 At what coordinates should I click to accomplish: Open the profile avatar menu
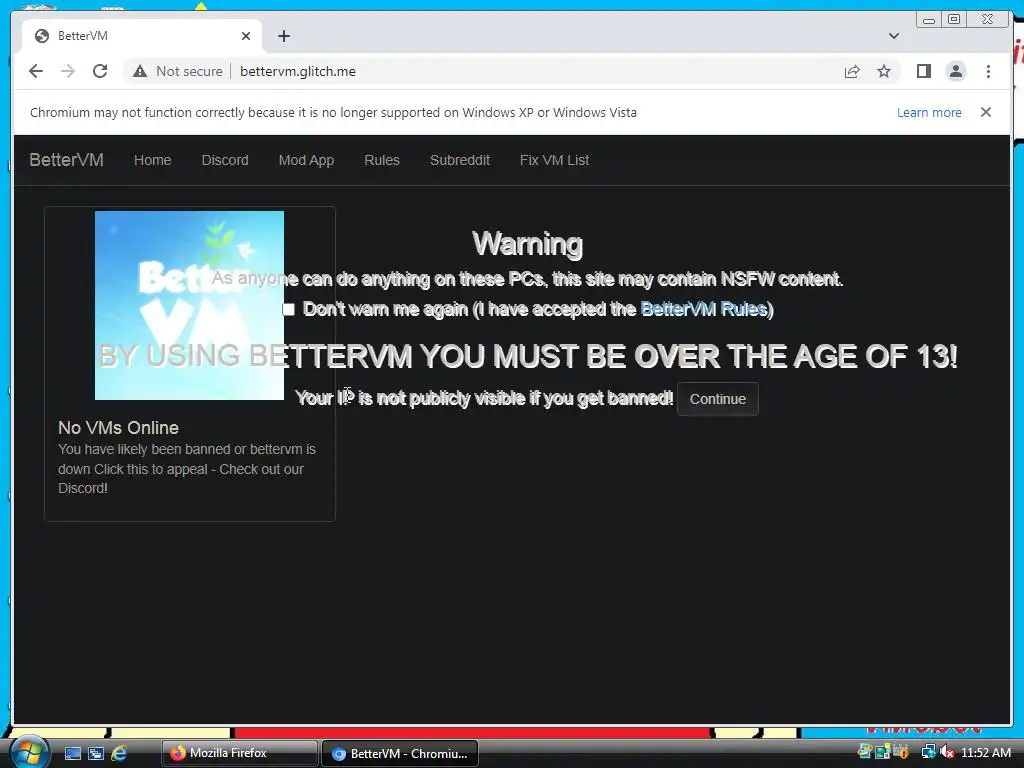[x=955, y=71]
